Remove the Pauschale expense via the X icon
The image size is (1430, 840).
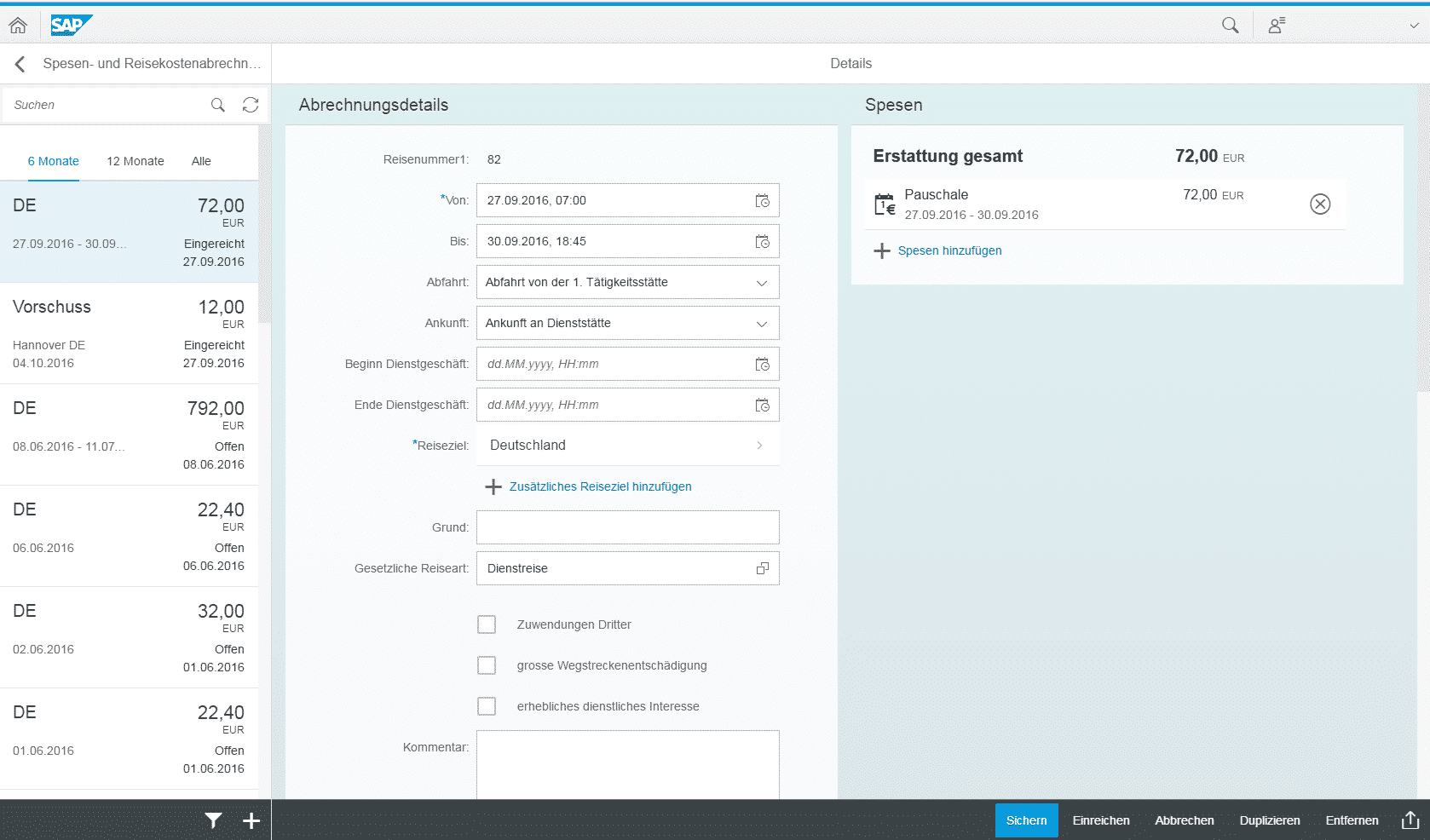click(x=1320, y=204)
